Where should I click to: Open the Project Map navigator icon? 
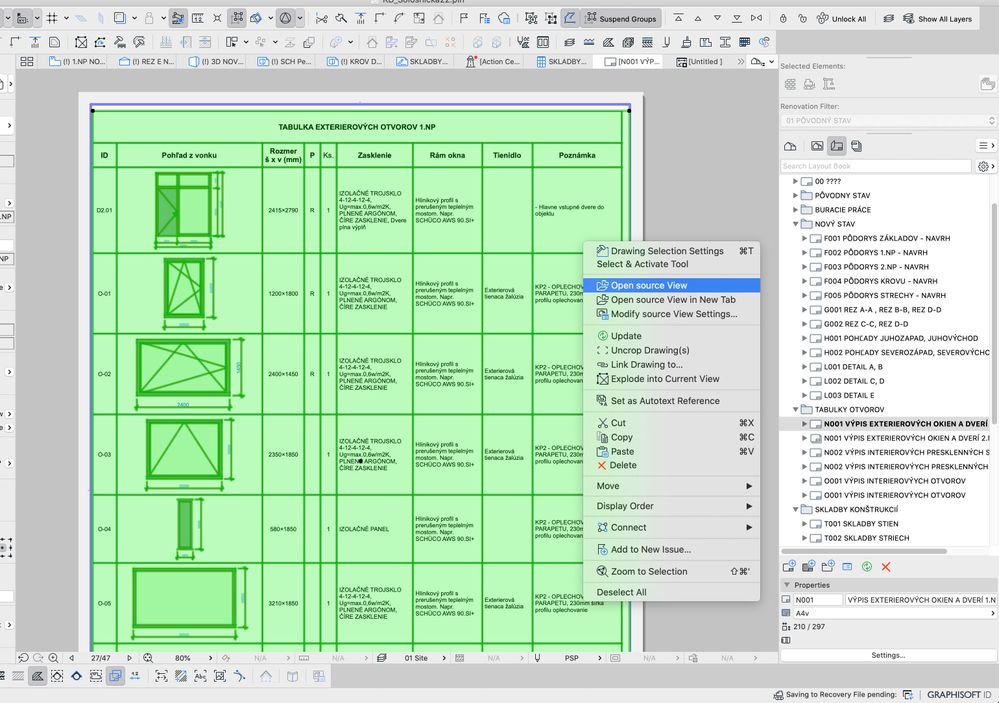click(790, 146)
